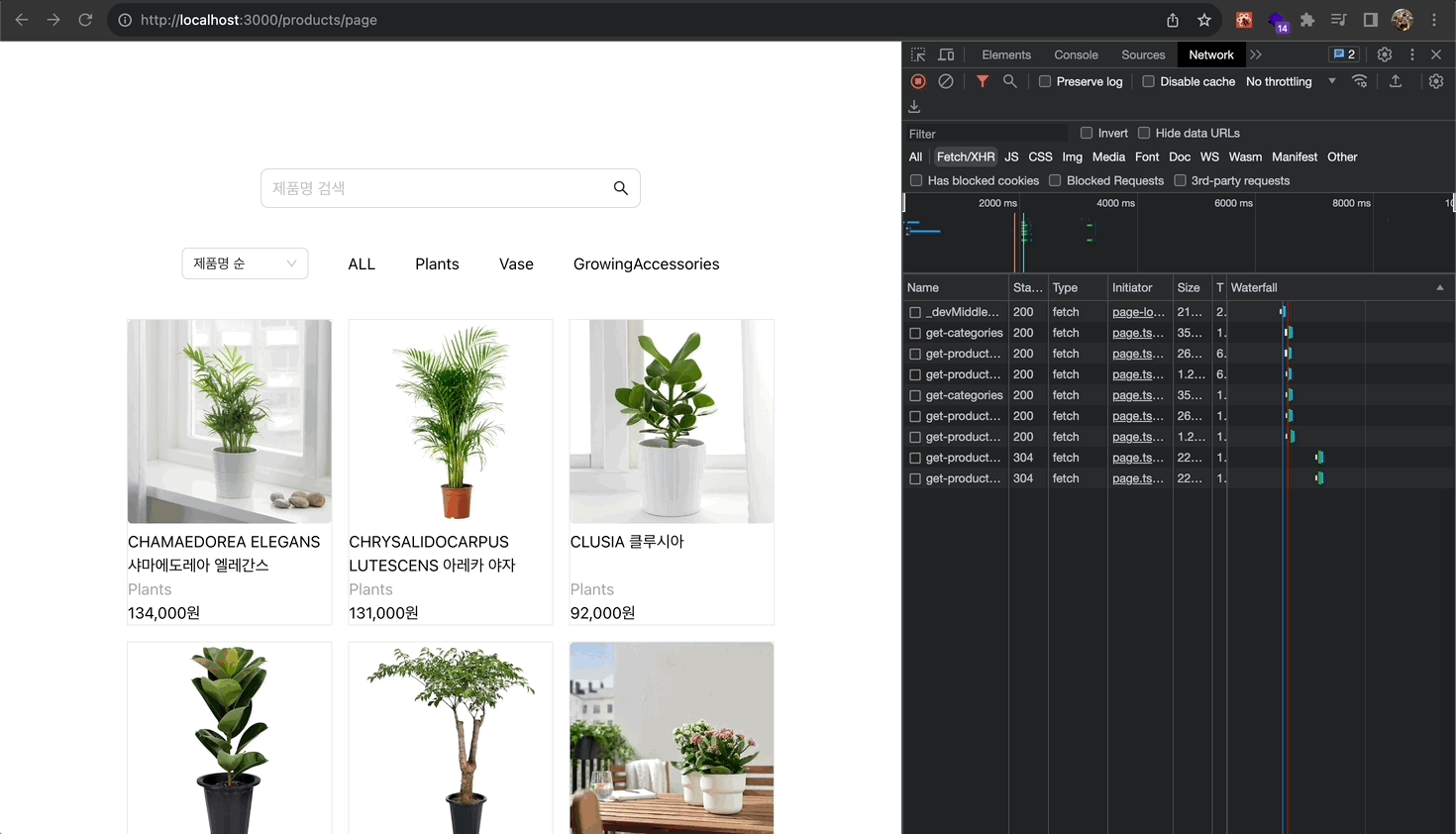
Task: Sort network requests by Name column header
Action: coord(956,287)
